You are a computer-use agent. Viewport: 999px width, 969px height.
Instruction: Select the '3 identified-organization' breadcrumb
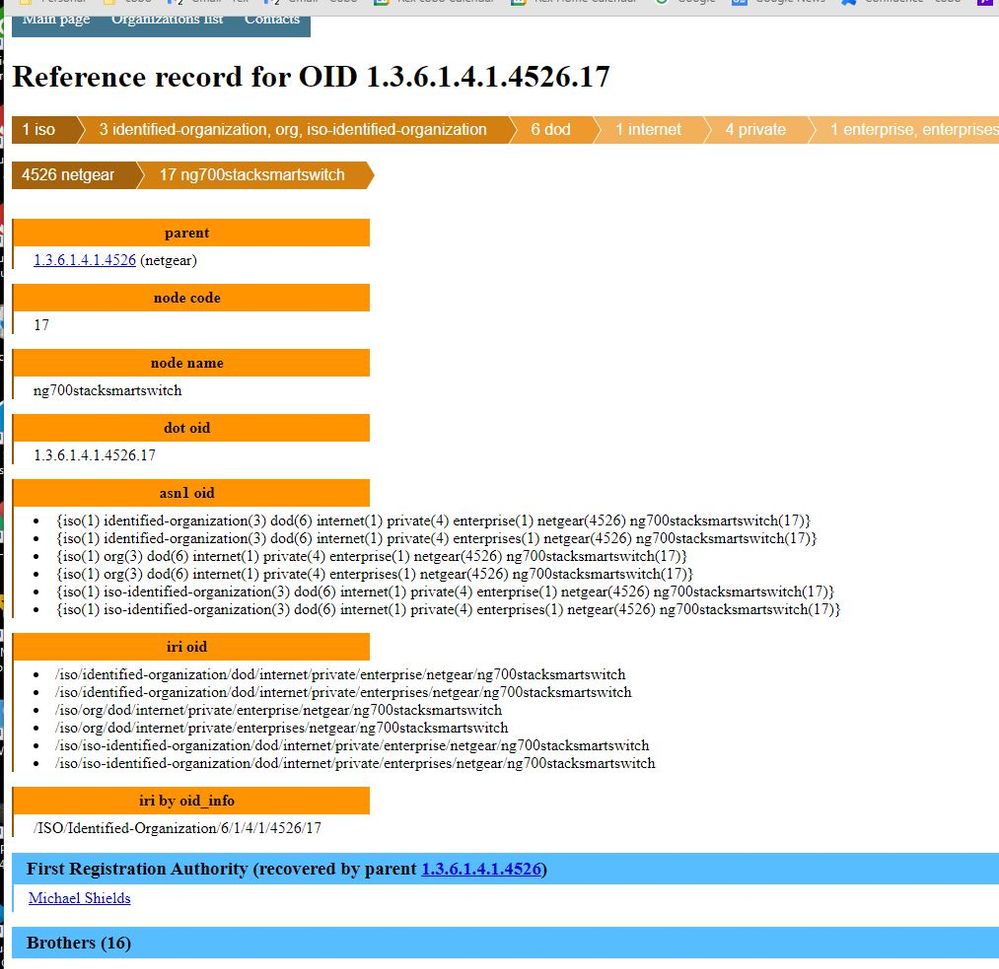[292, 130]
